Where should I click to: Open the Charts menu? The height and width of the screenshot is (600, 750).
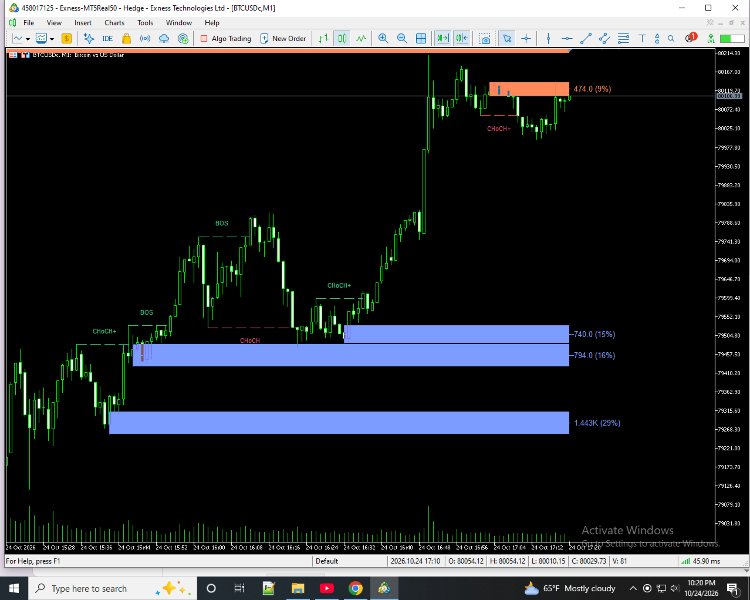point(114,22)
